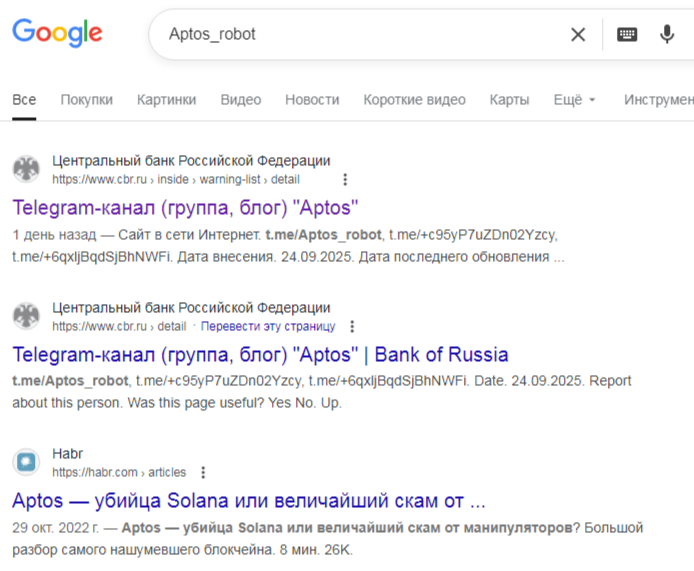Click 'Was this page useful? Yes No. Up.' snippet

pyautogui.click(x=235, y=403)
